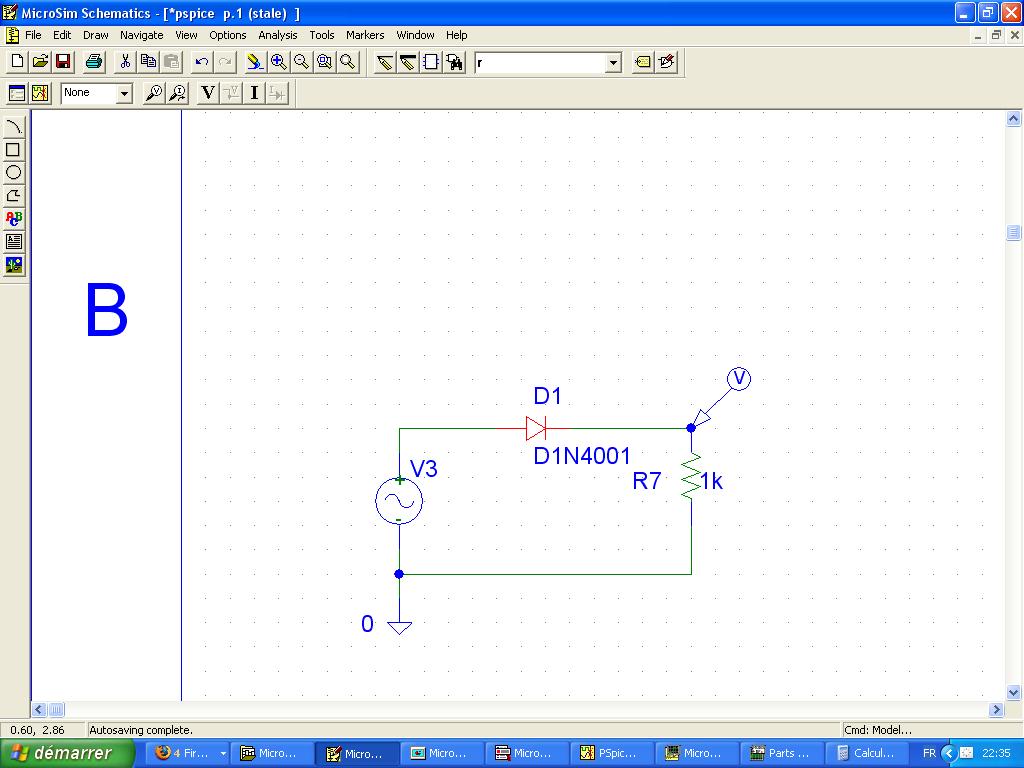The width and height of the screenshot is (1024, 768).
Task: Zoom in with the plus magnifier
Action: (278, 62)
